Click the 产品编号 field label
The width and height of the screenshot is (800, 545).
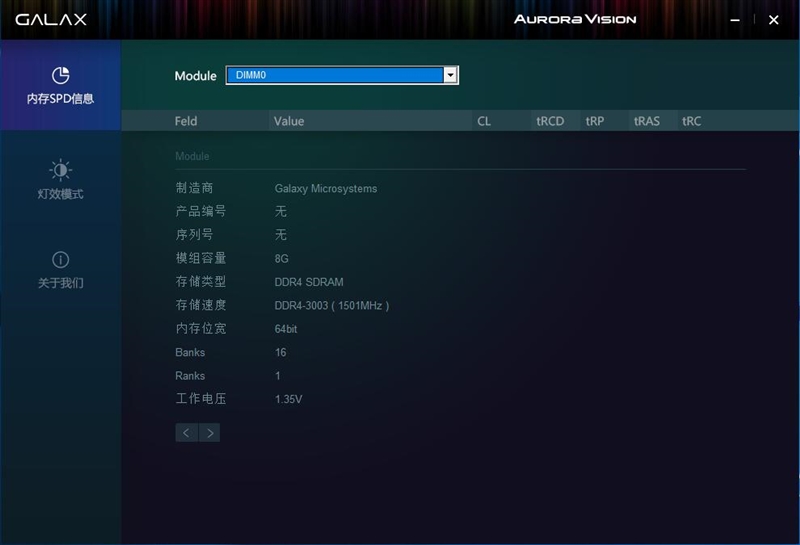tap(201, 211)
